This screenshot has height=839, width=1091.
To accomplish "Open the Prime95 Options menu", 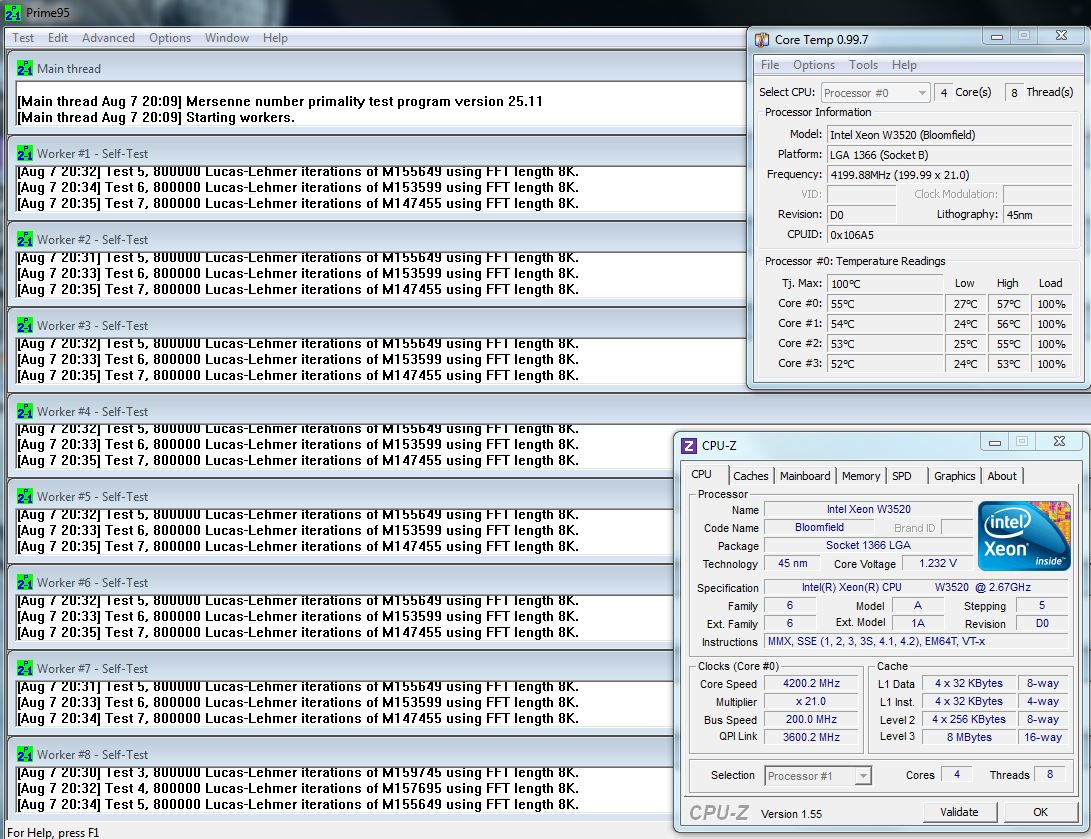I will point(170,38).
